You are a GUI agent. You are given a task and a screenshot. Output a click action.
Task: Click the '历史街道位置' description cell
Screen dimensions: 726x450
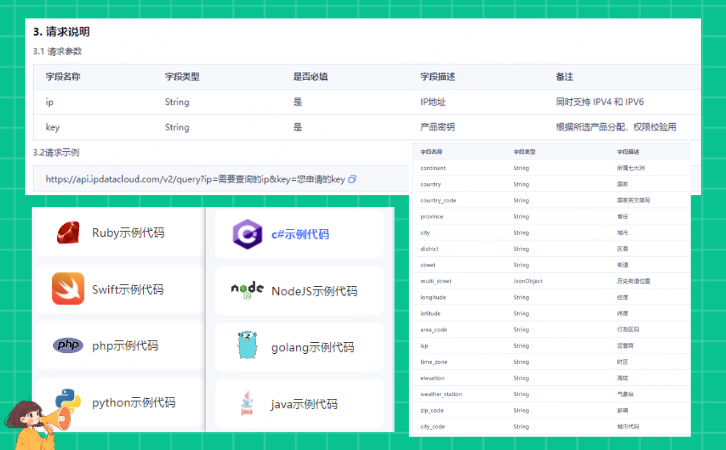(x=633, y=281)
